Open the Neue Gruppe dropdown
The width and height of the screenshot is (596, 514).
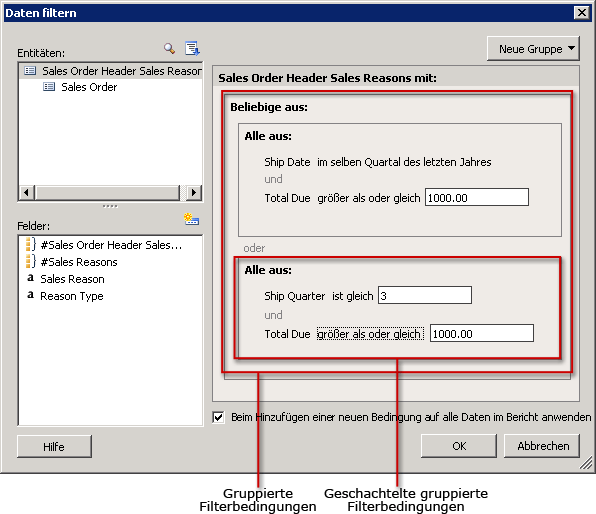point(533,49)
